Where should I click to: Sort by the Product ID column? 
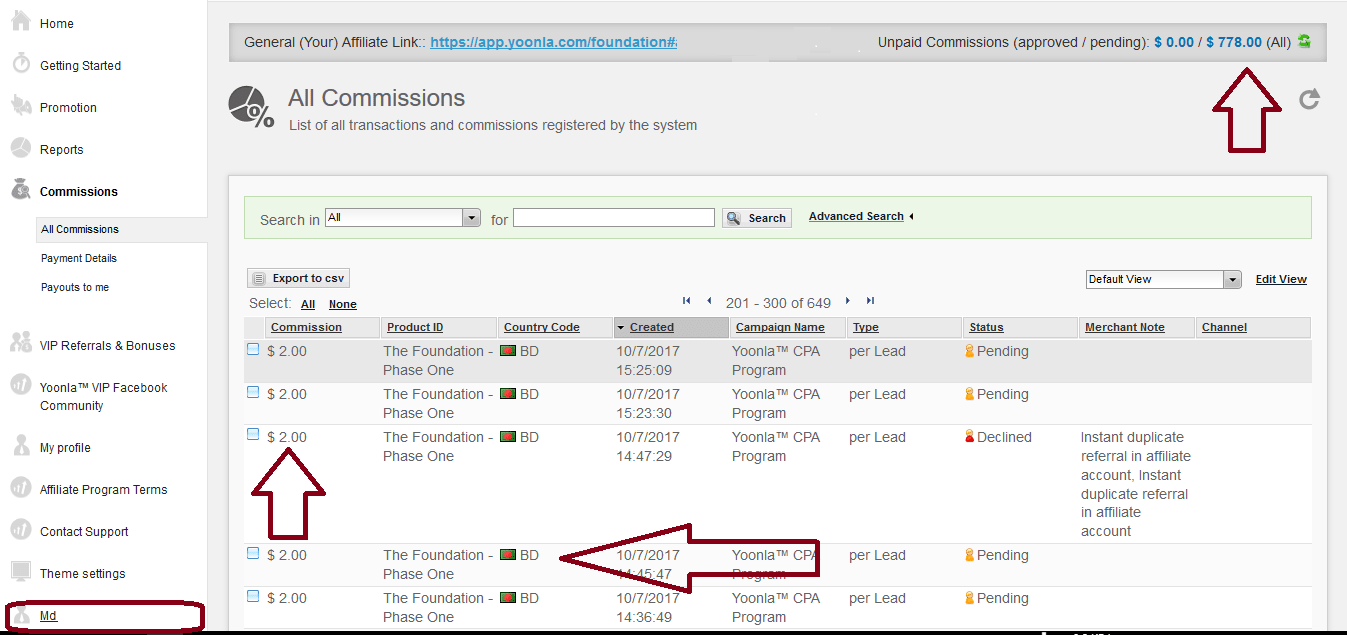click(415, 327)
